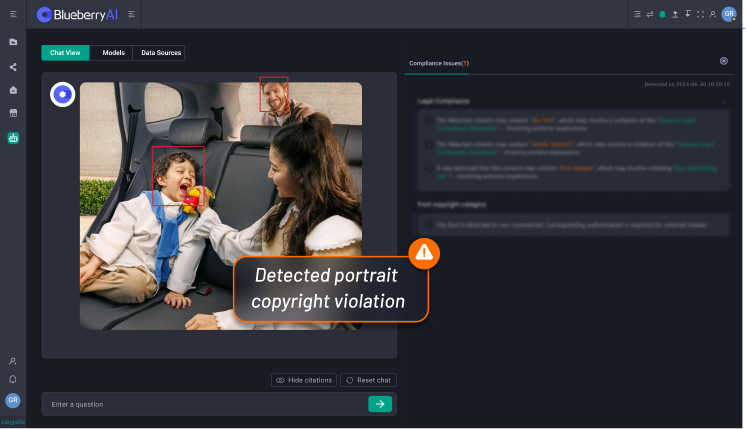Viewport: 746px width, 429px height.
Task: Switch to the Models tab
Action: pyautogui.click(x=112, y=52)
